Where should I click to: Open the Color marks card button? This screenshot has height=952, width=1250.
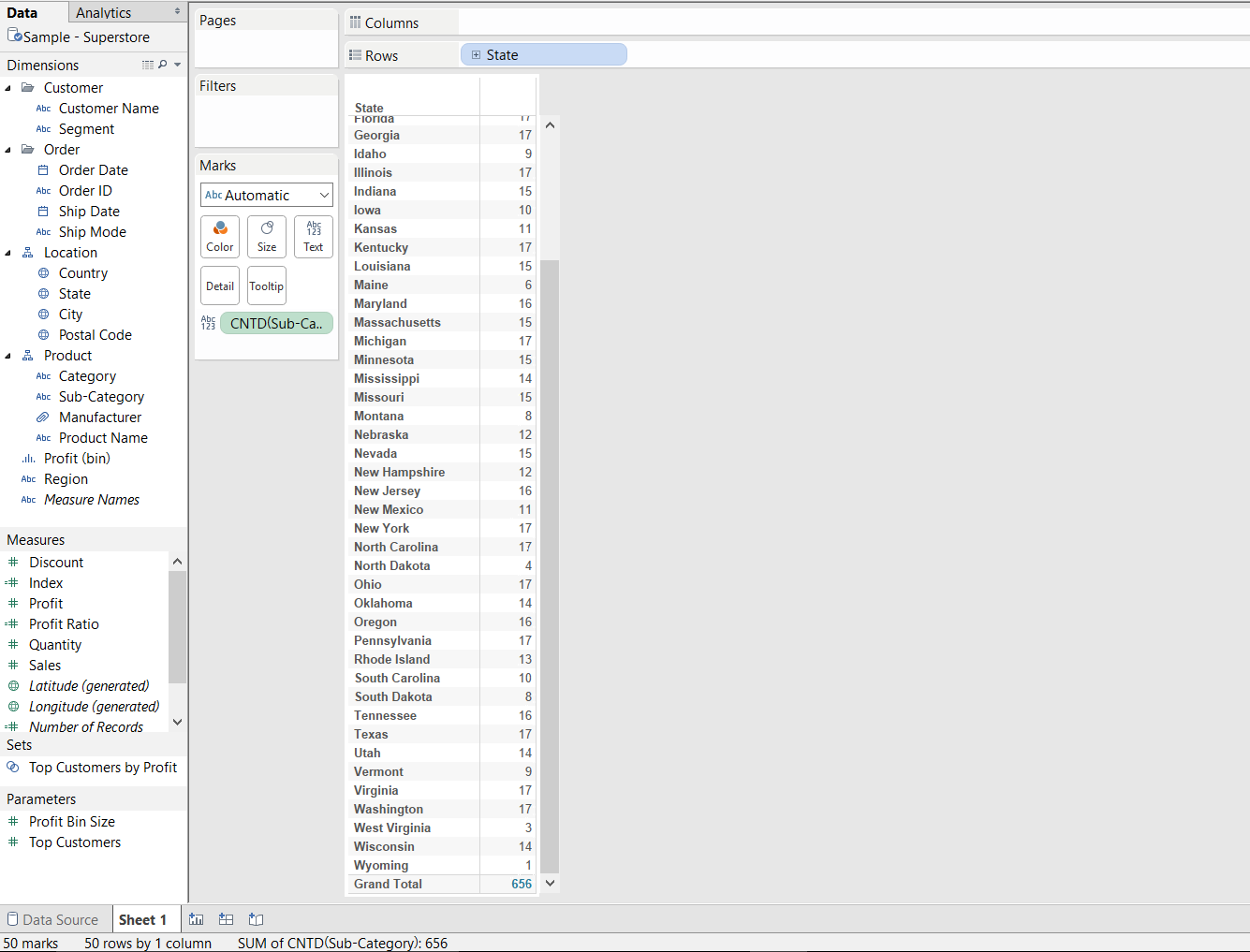220,237
